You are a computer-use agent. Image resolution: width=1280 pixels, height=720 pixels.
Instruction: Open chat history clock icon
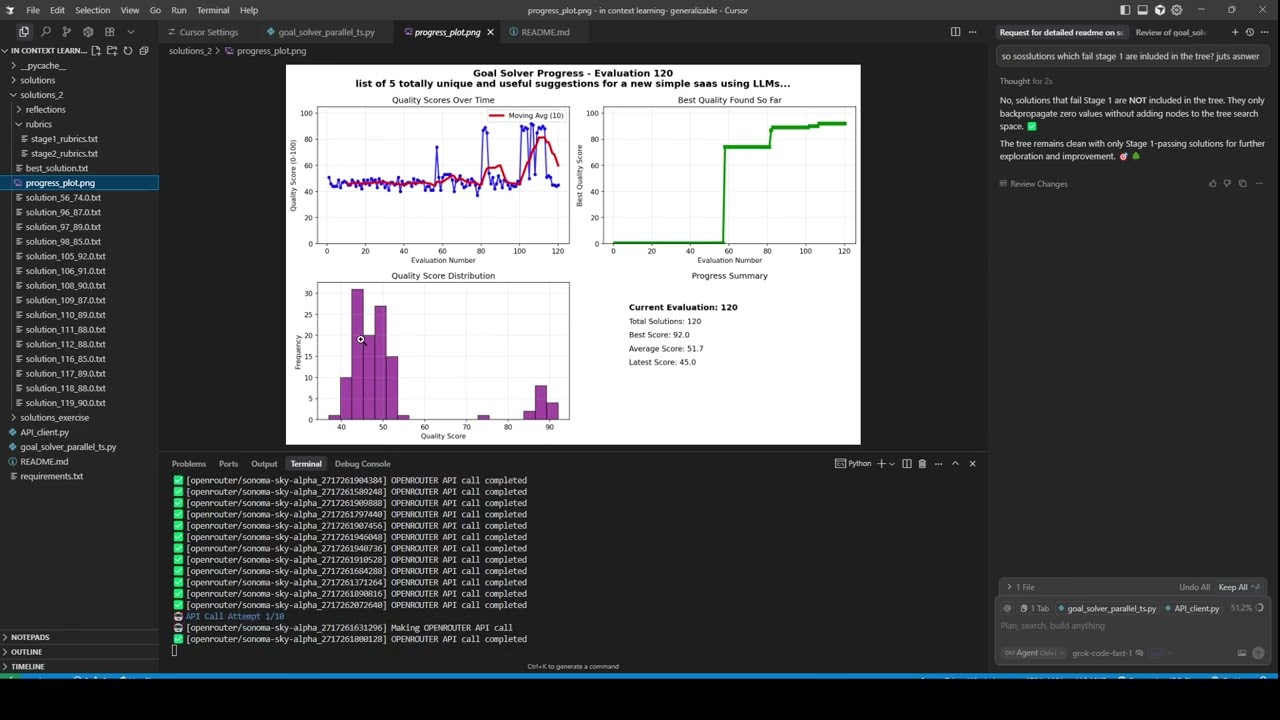tap(1249, 32)
